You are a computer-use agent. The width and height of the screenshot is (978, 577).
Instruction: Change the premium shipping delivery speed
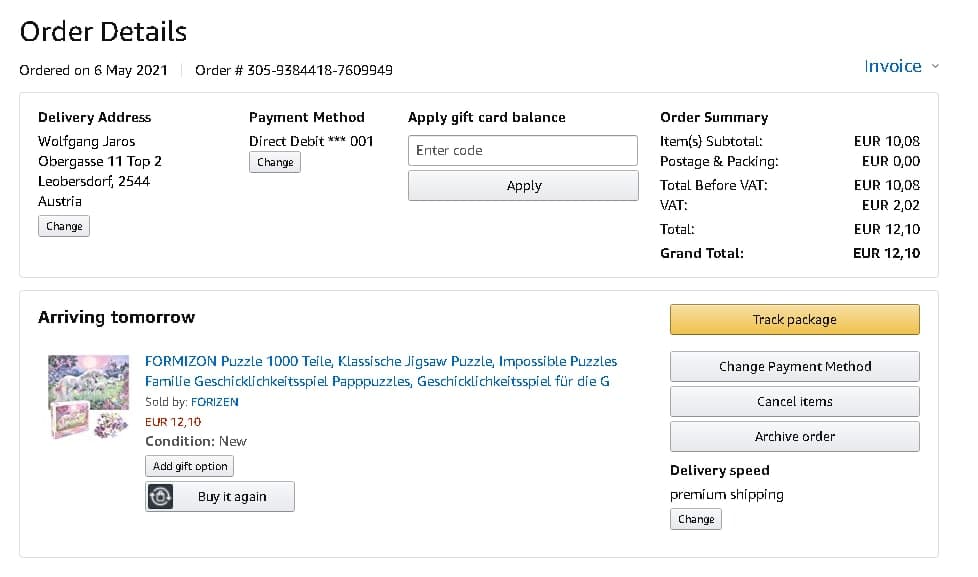coord(695,519)
